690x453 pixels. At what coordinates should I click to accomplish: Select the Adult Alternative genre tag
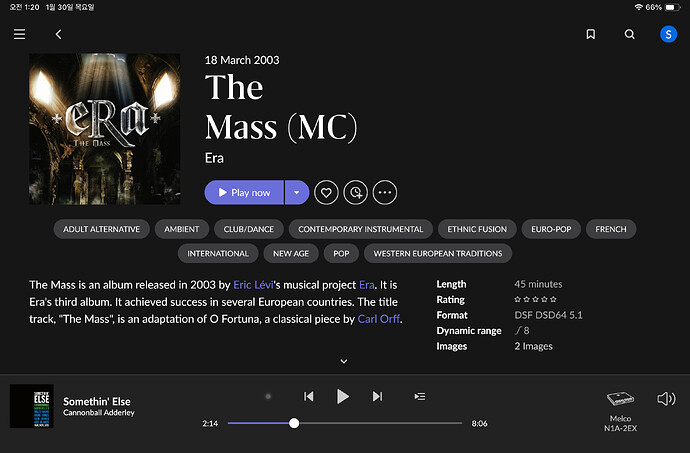pyautogui.click(x=102, y=229)
